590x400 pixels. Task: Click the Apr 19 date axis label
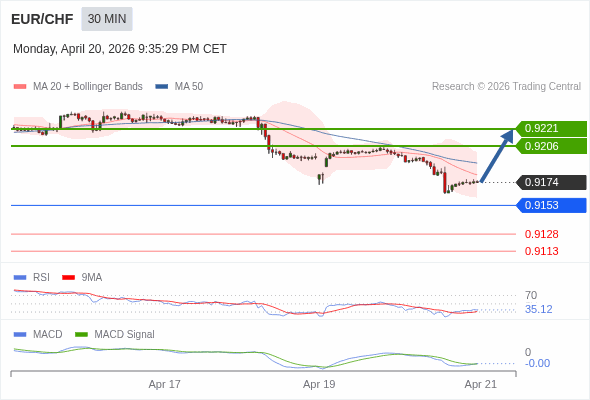click(x=319, y=385)
